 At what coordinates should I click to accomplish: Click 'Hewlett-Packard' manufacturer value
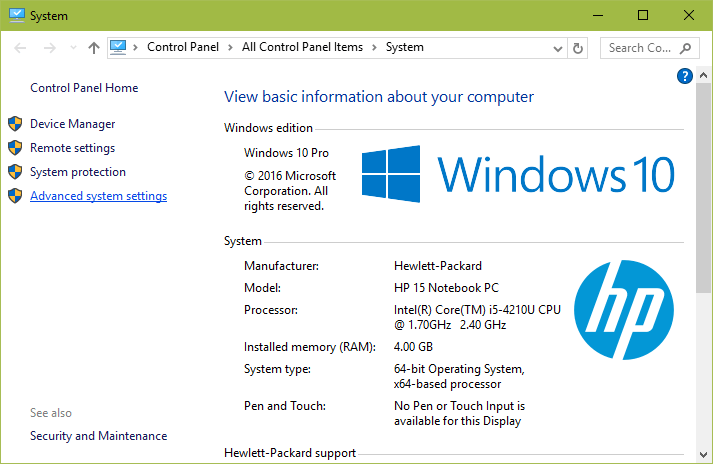[438, 266]
